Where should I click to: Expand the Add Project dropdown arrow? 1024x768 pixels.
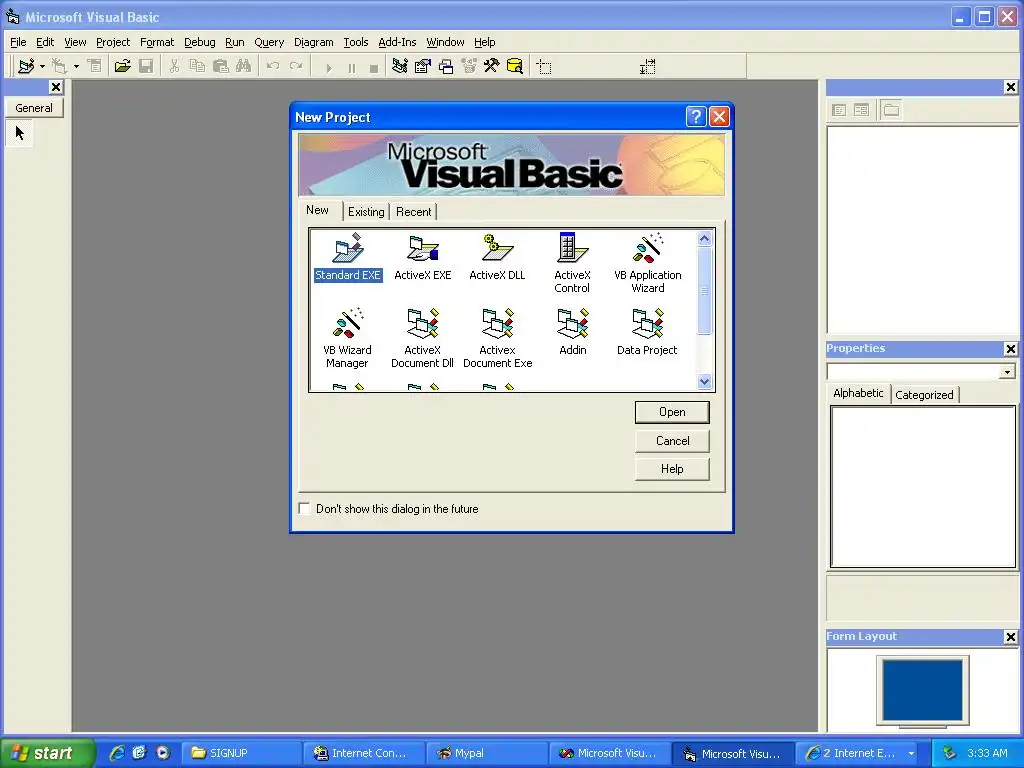click(42, 66)
